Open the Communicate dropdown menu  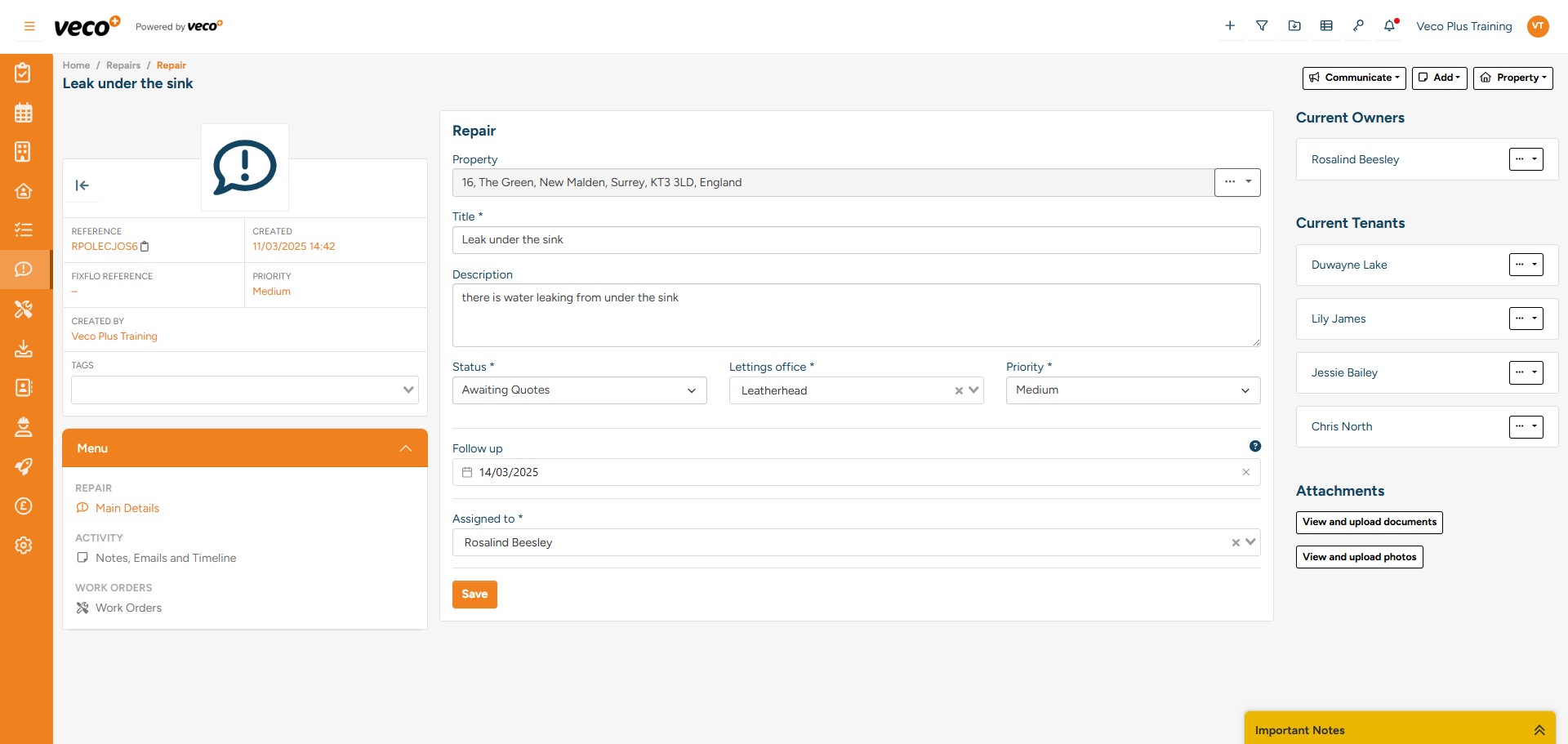(1353, 78)
